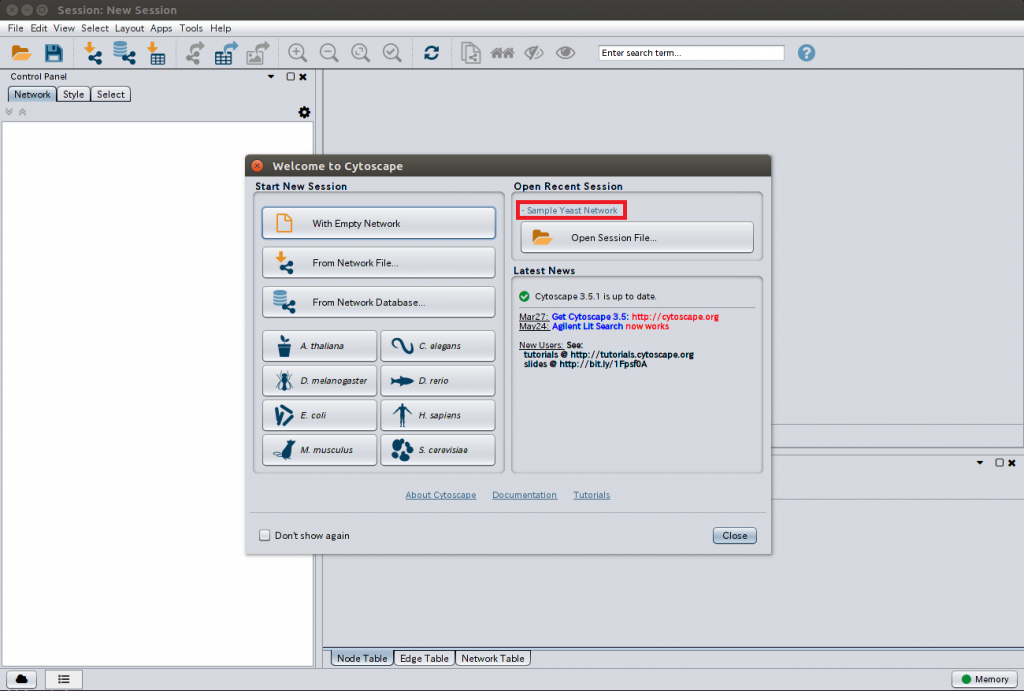The width and height of the screenshot is (1024, 691).
Task: Choose the H. sapiens organism button
Action: 438,415
